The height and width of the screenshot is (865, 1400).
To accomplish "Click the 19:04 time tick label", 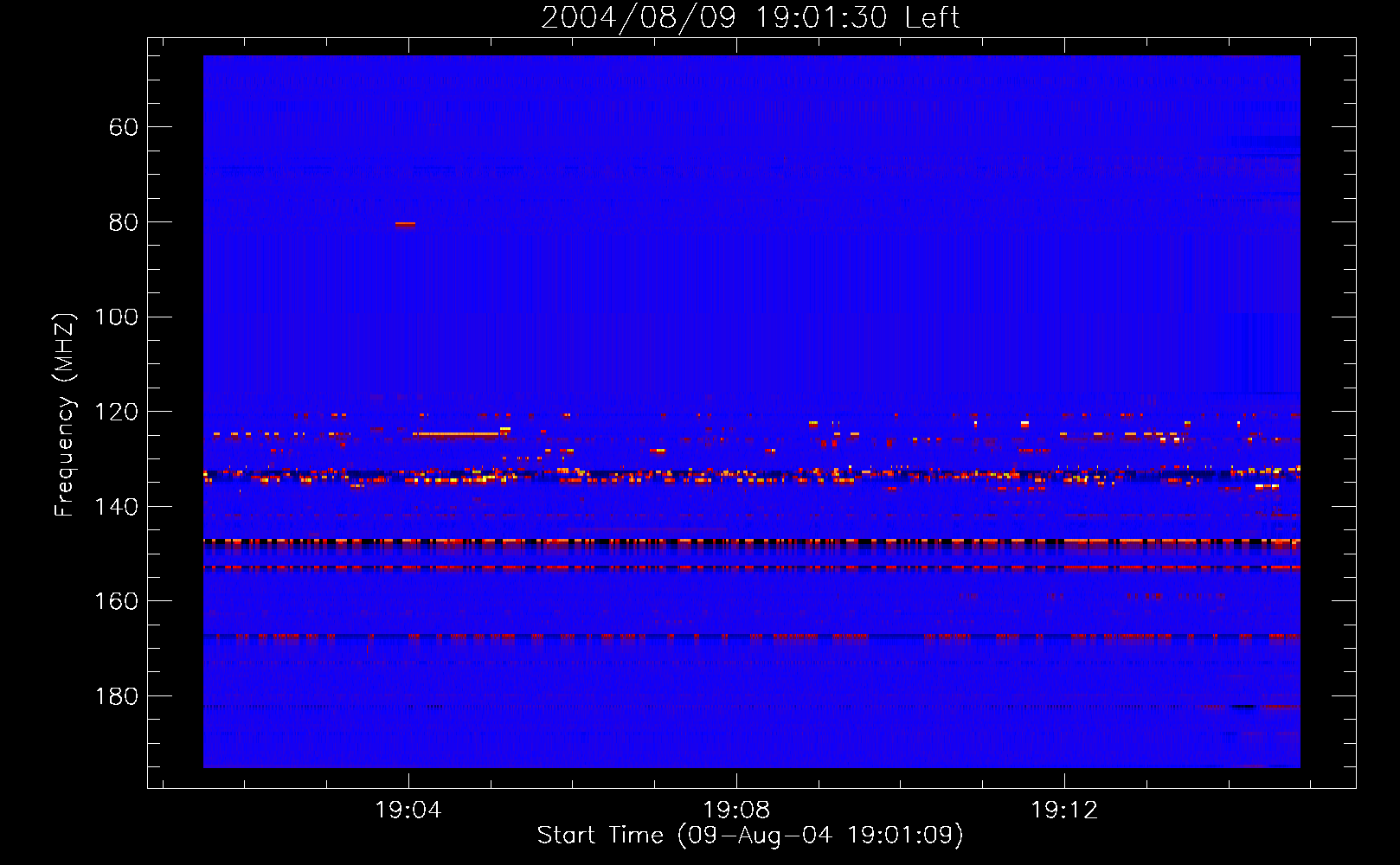I will [x=408, y=810].
